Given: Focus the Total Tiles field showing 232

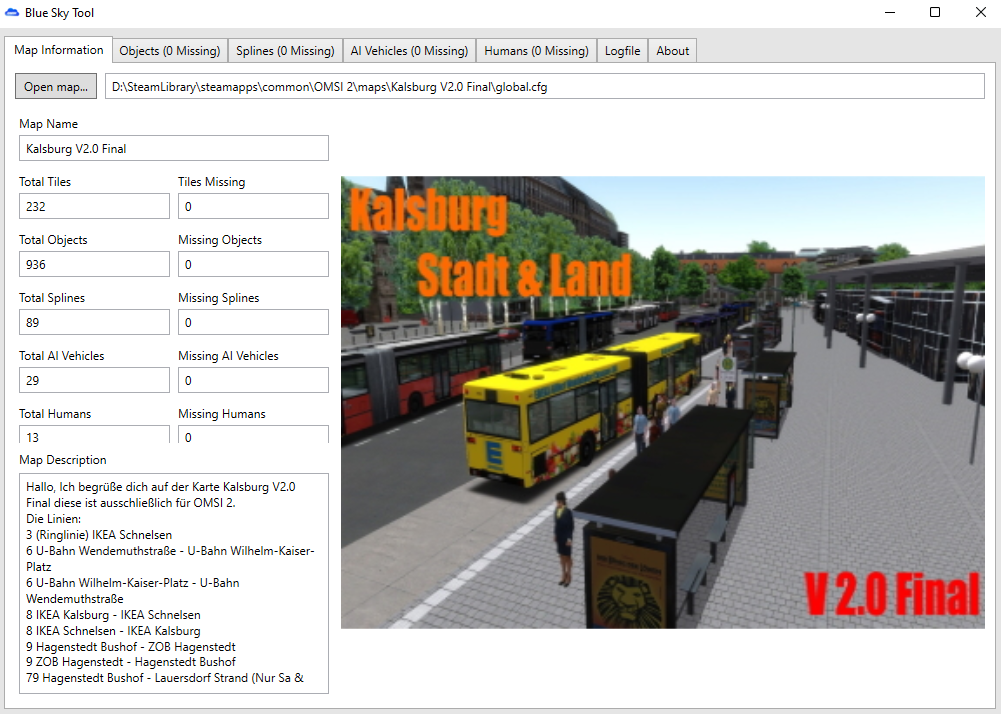Looking at the screenshot, I should 94,207.
